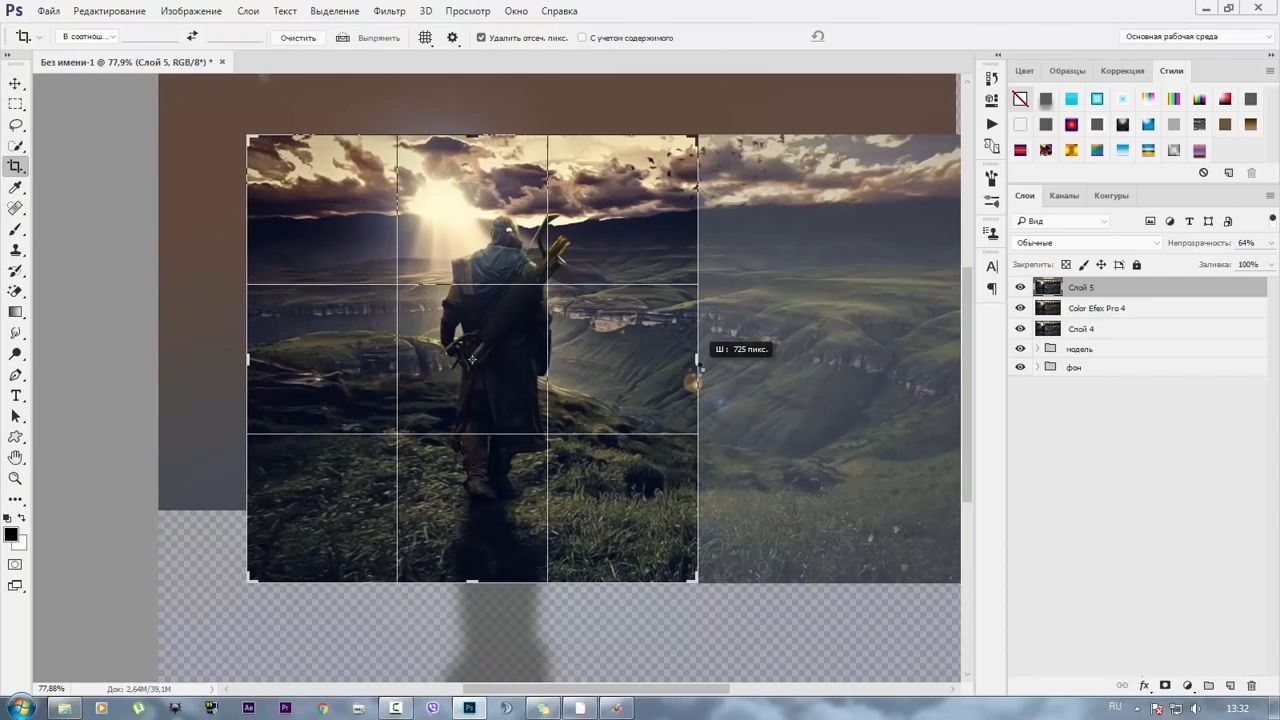Create a new layer group

pos(1209,686)
